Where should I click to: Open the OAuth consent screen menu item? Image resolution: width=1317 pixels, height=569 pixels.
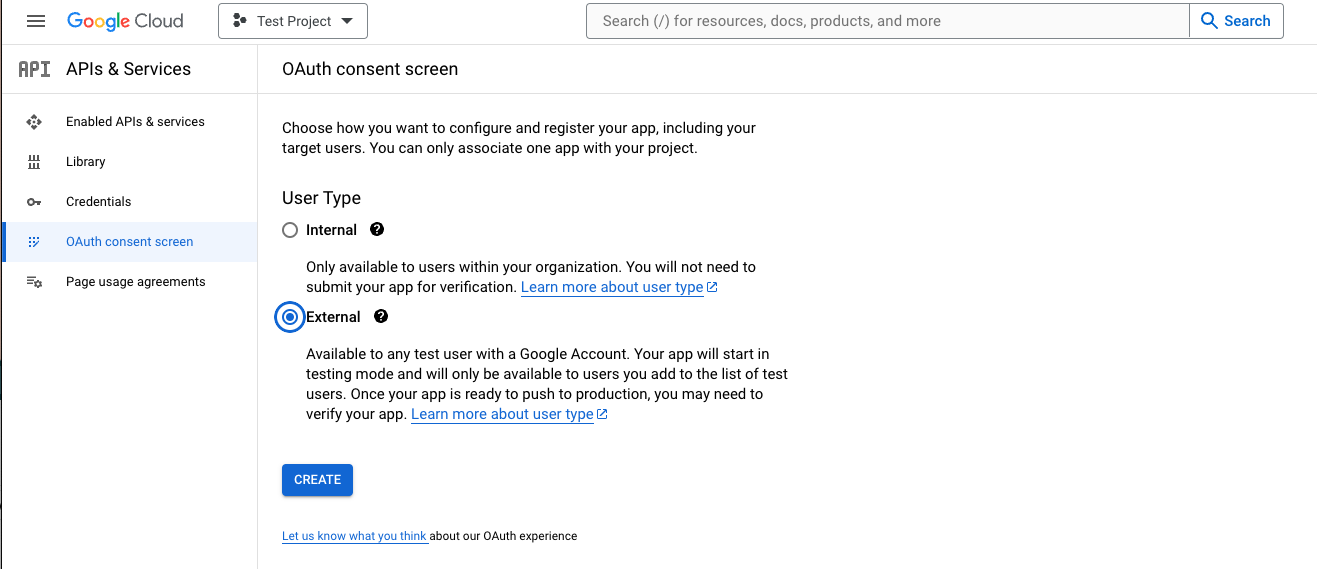click(x=129, y=242)
